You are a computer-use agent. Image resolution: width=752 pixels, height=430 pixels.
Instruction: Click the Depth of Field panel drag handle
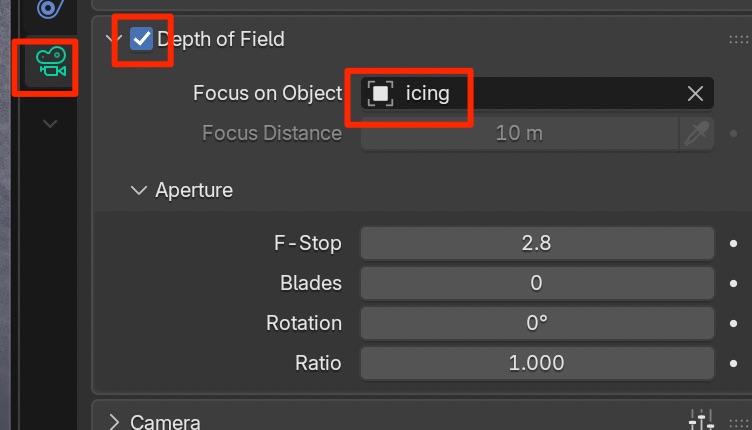pos(739,40)
